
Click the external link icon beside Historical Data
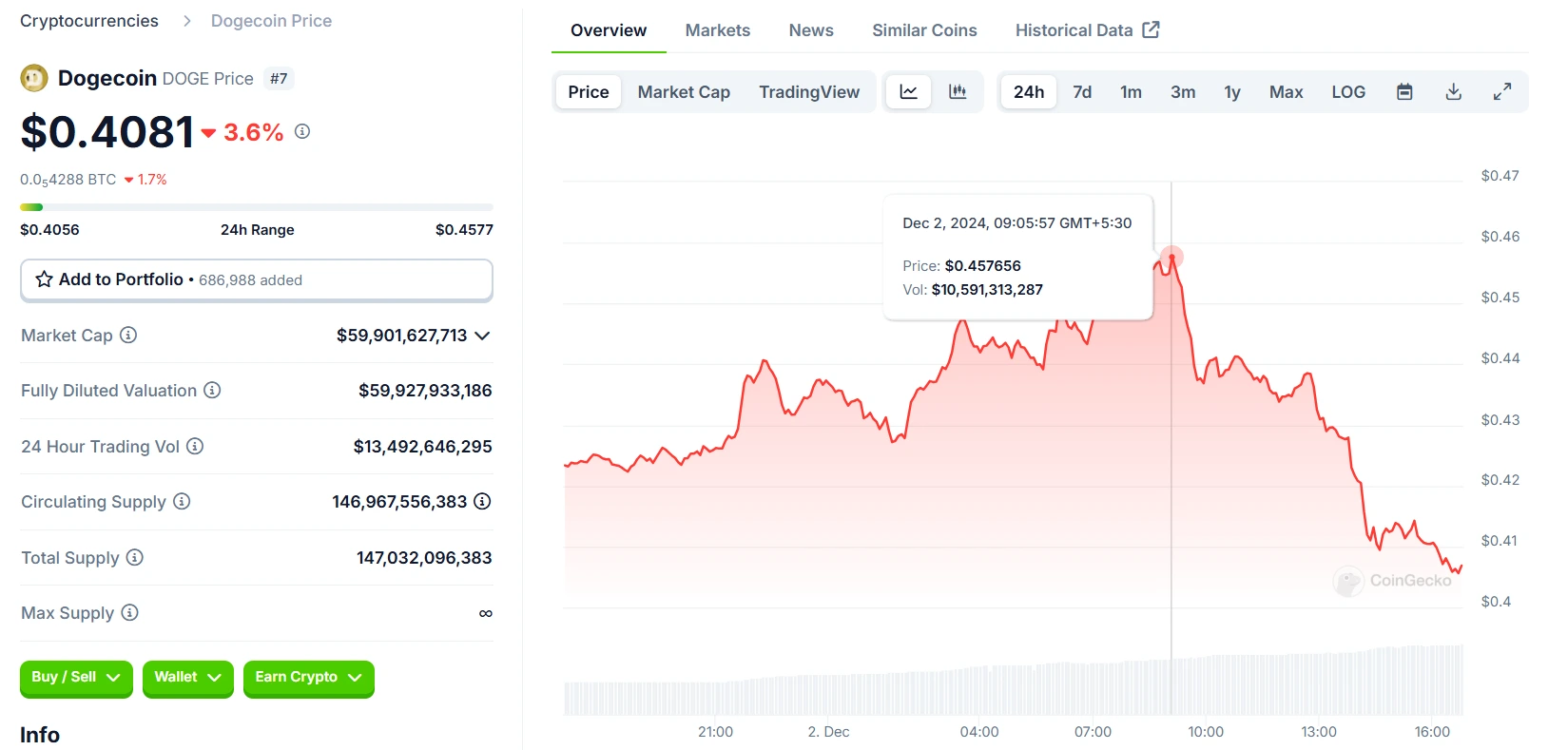(x=1152, y=29)
